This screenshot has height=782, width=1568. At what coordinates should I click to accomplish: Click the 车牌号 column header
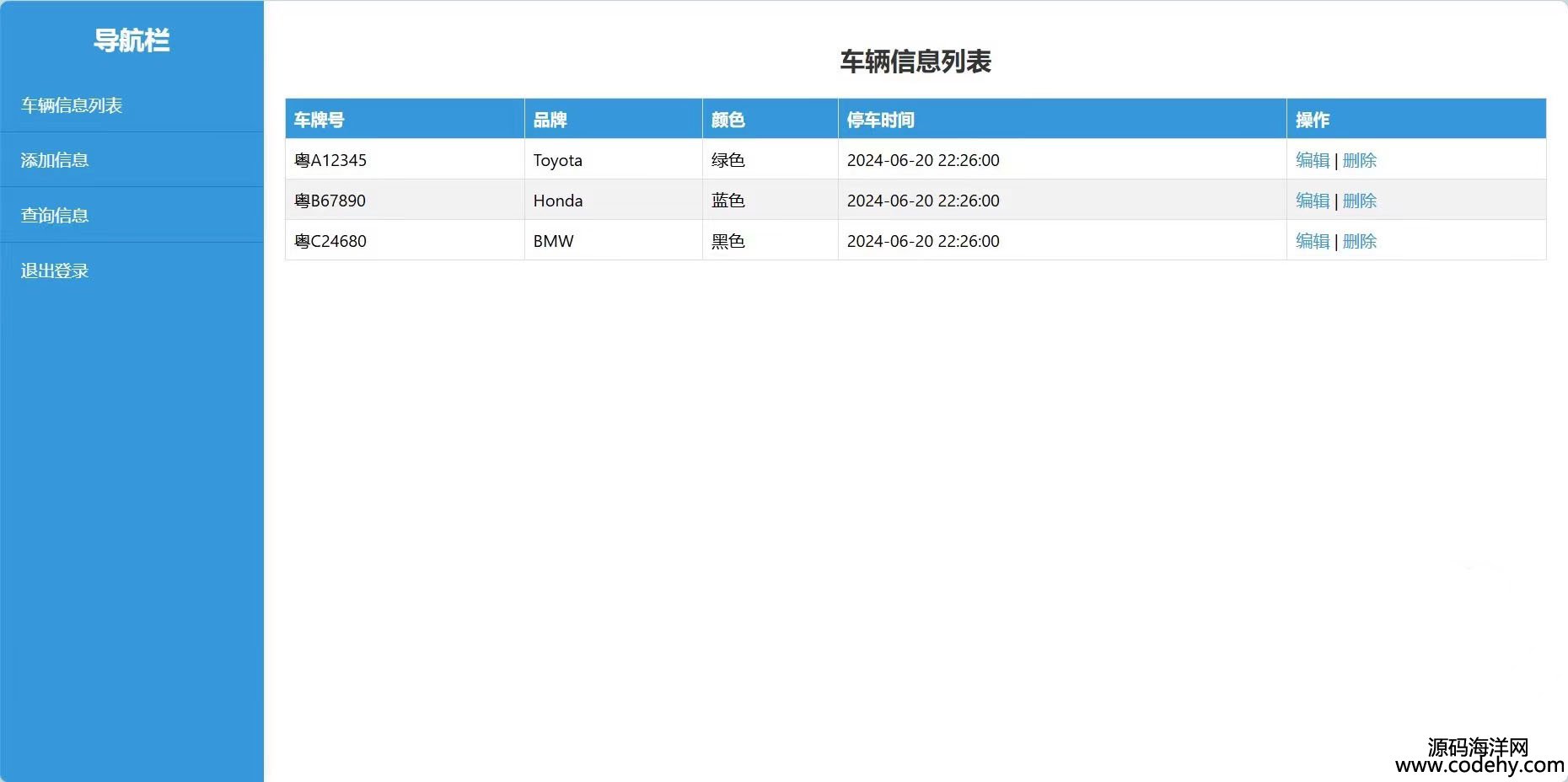319,120
